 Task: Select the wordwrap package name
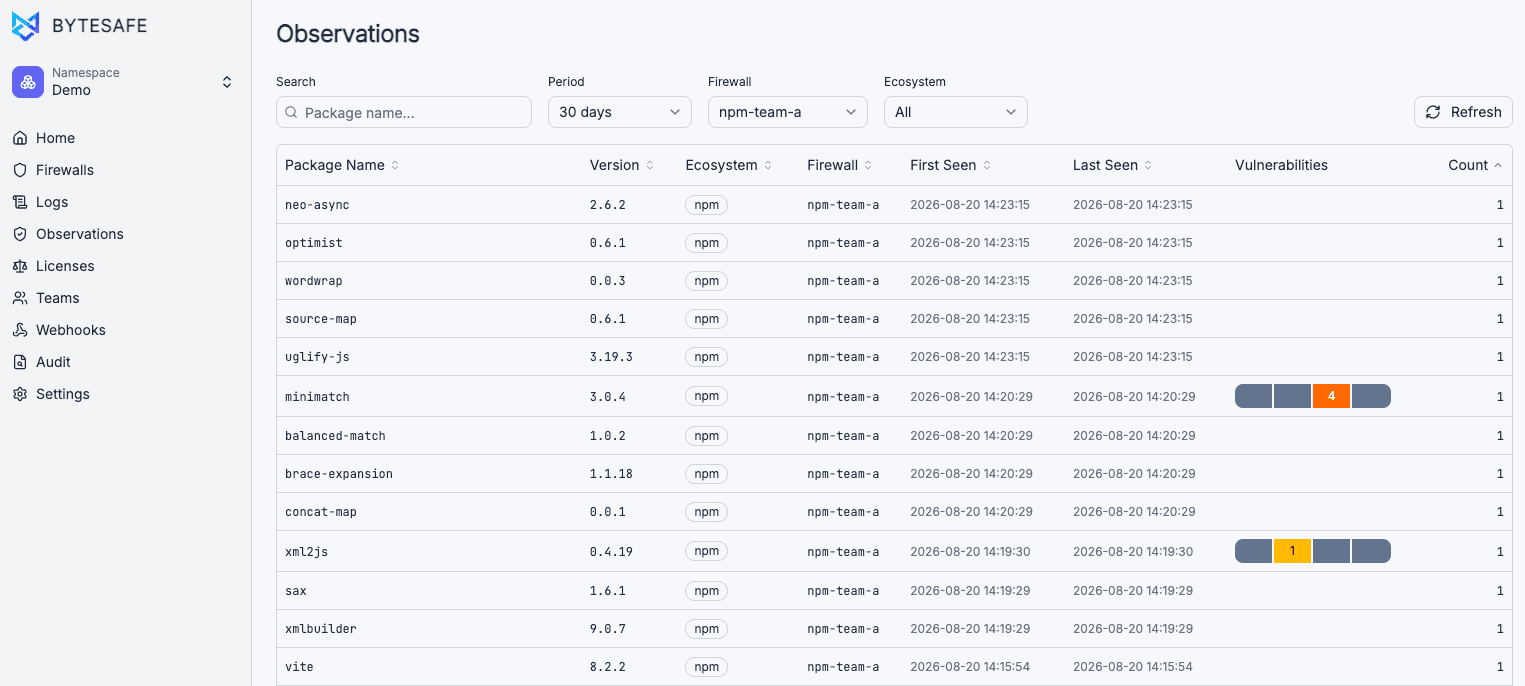[314, 281]
